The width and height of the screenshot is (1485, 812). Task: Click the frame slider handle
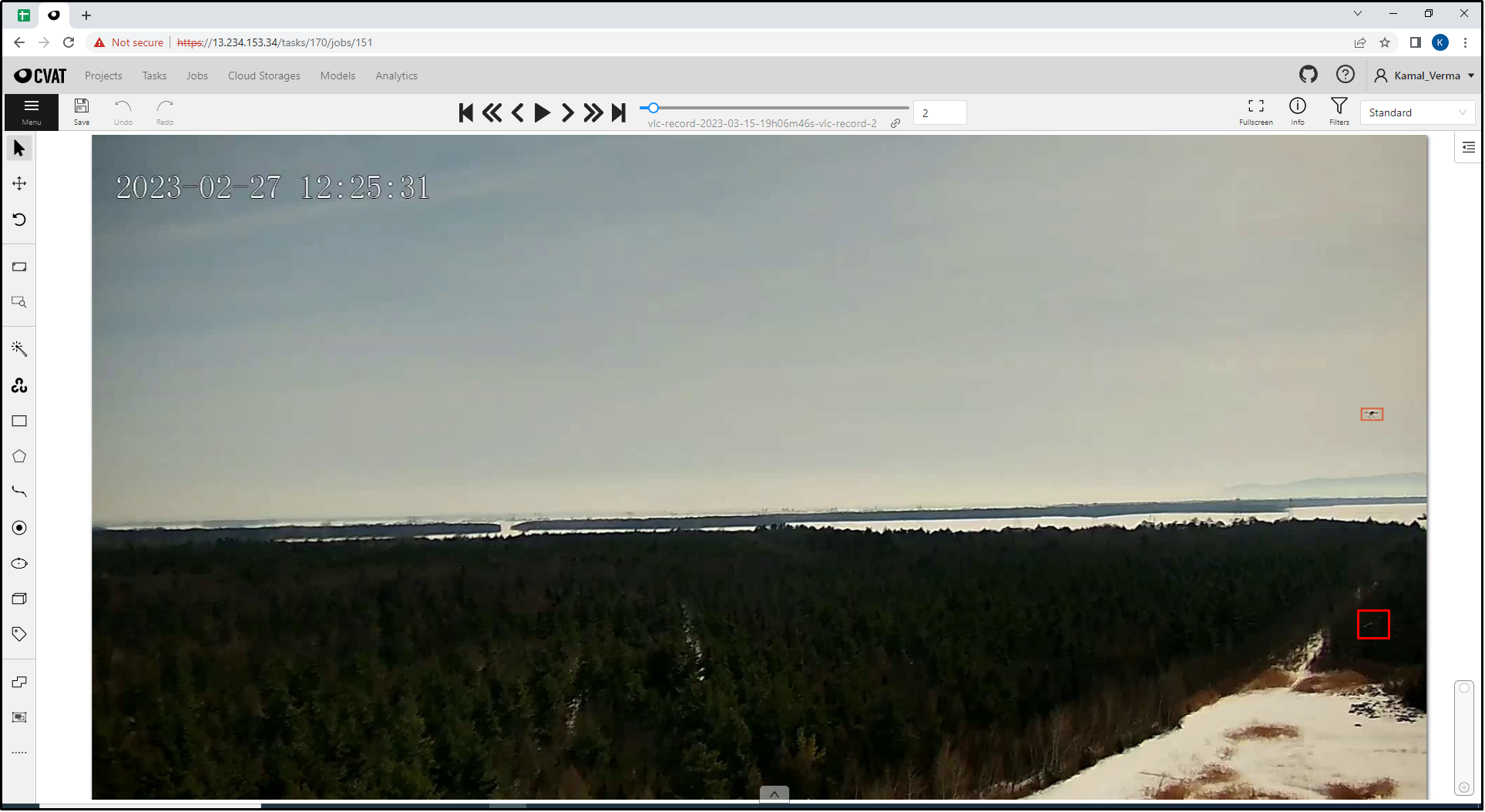point(653,108)
